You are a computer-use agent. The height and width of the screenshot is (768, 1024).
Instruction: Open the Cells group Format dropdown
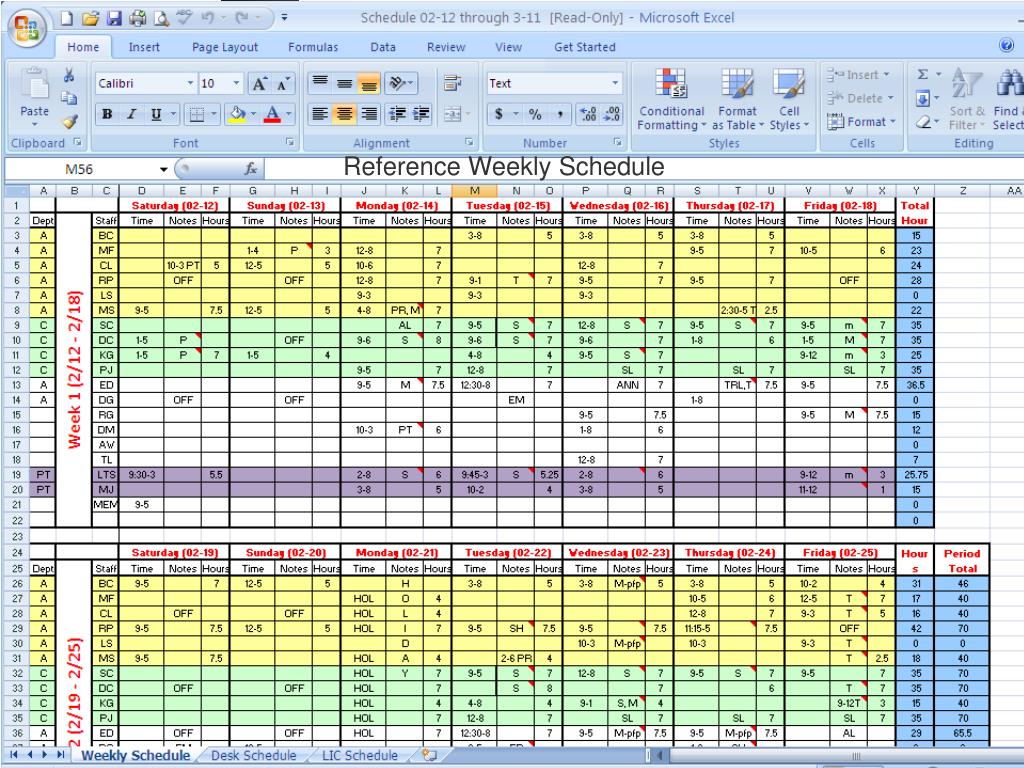click(862, 121)
